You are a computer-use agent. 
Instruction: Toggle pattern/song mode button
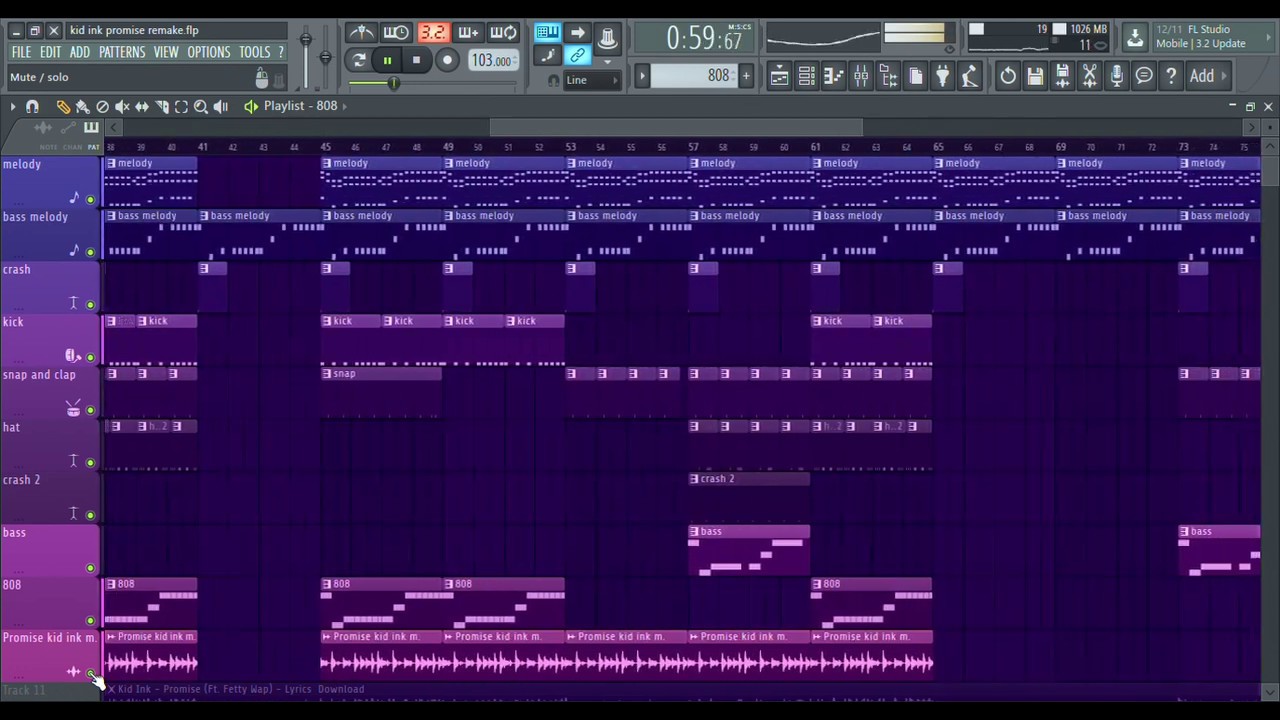pyautogui.click(x=359, y=60)
